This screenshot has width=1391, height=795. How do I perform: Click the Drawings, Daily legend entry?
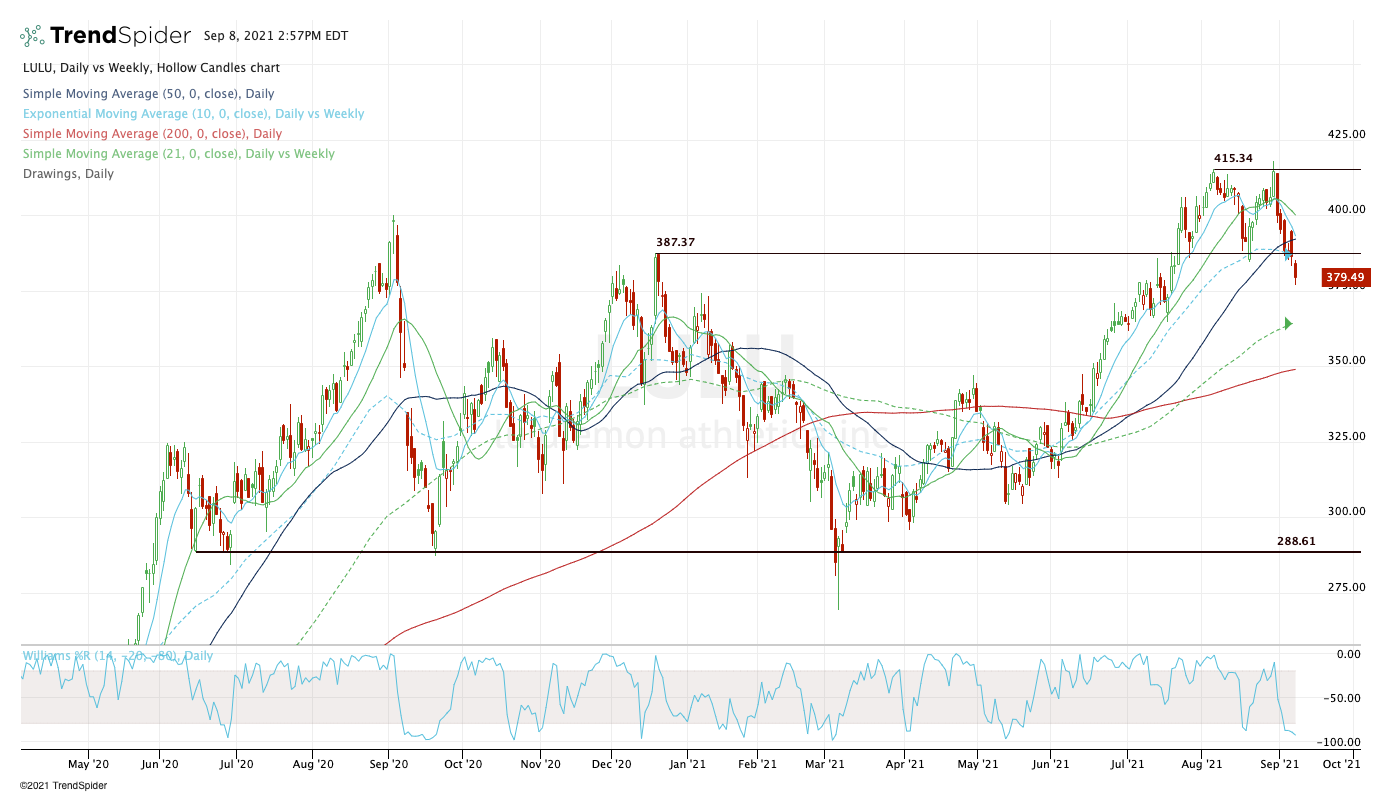point(68,174)
